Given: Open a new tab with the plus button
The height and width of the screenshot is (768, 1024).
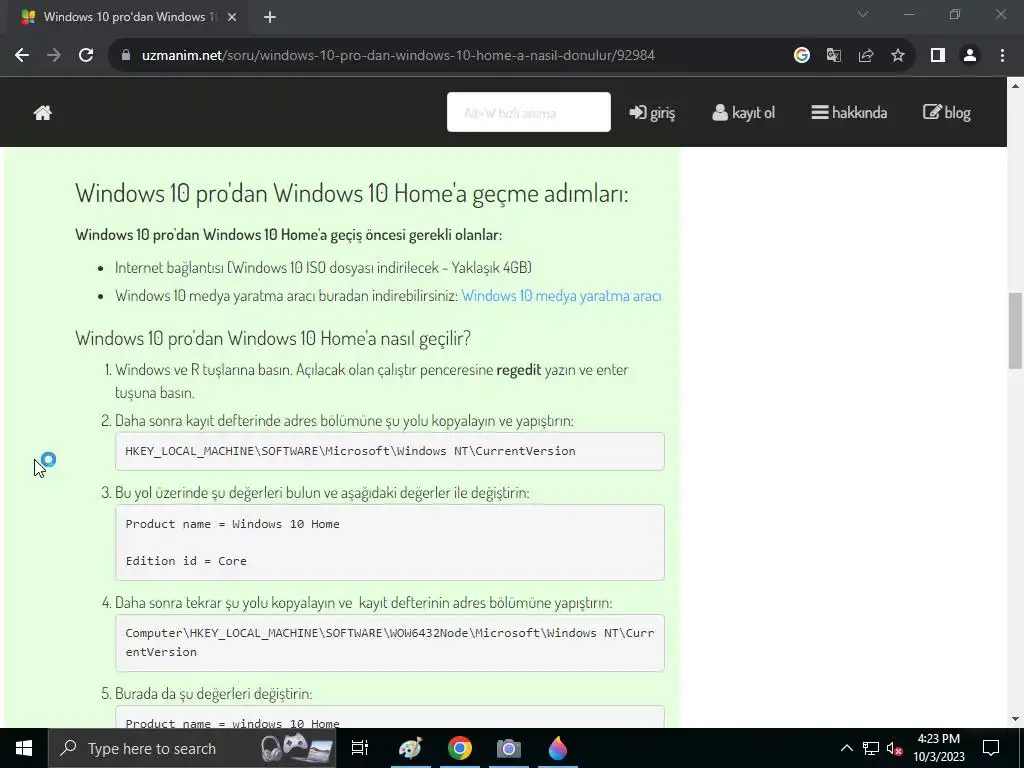Looking at the screenshot, I should pyautogui.click(x=270, y=17).
